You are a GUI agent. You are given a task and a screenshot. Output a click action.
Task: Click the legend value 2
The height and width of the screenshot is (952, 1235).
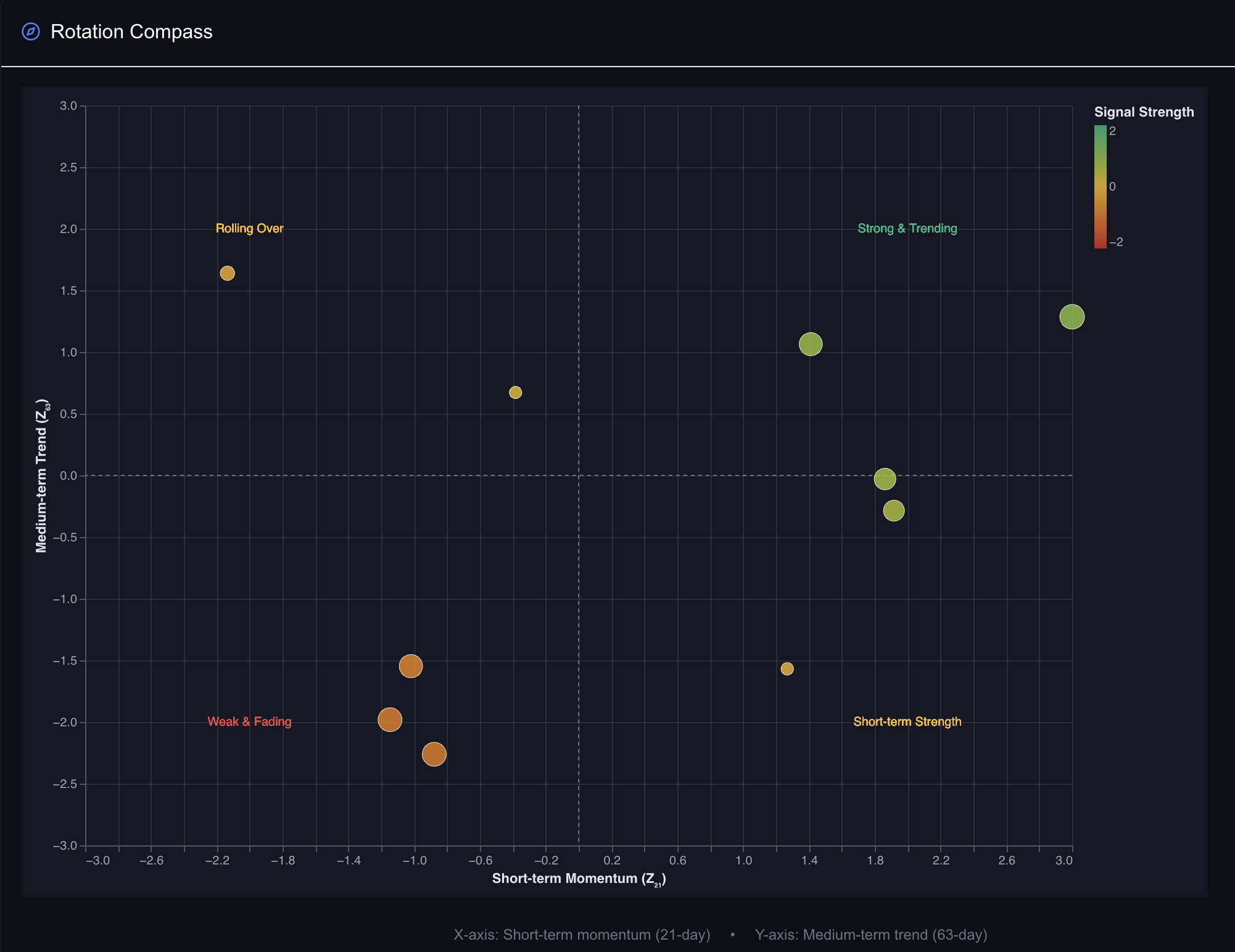coord(1112,131)
